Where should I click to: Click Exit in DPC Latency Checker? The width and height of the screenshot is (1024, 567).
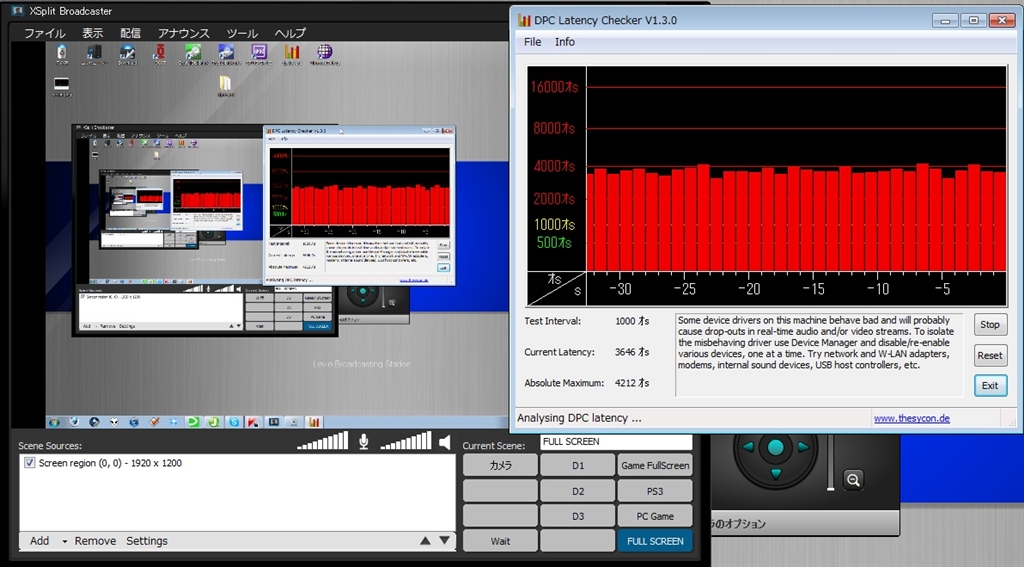(x=990, y=385)
